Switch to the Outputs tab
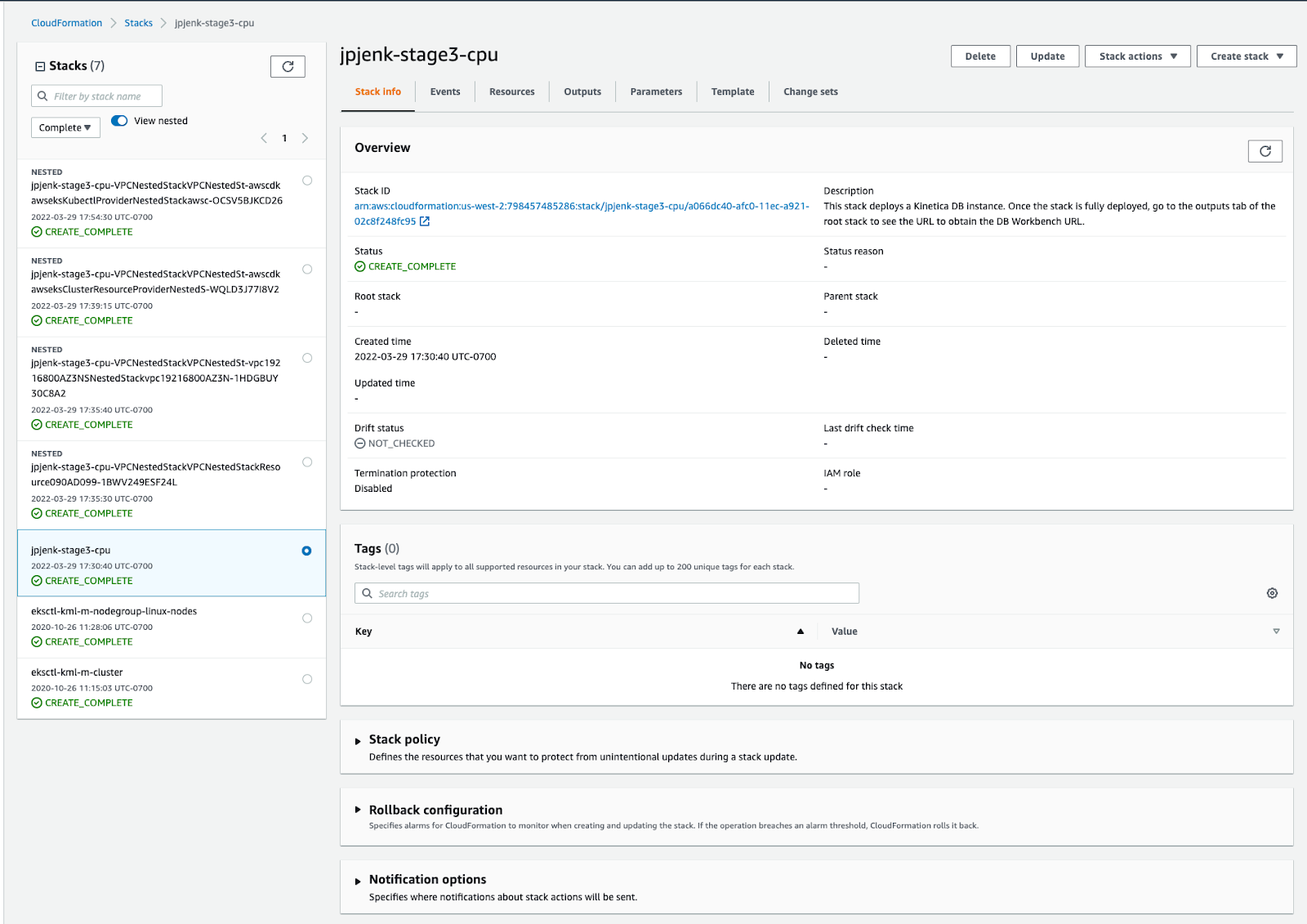Screen dimensions: 1307x924 582,92
